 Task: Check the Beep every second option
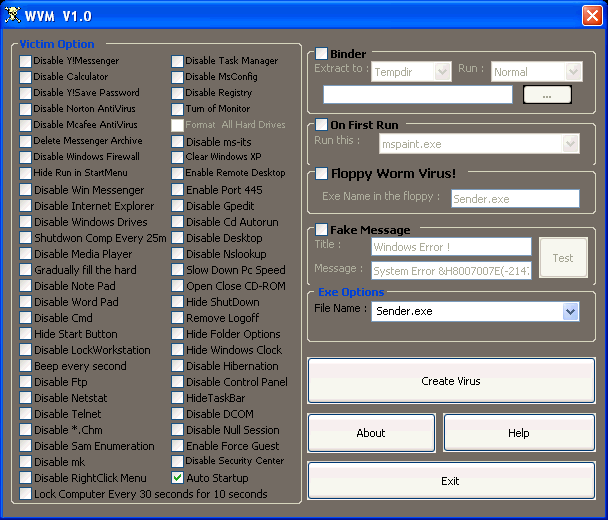coord(25,366)
